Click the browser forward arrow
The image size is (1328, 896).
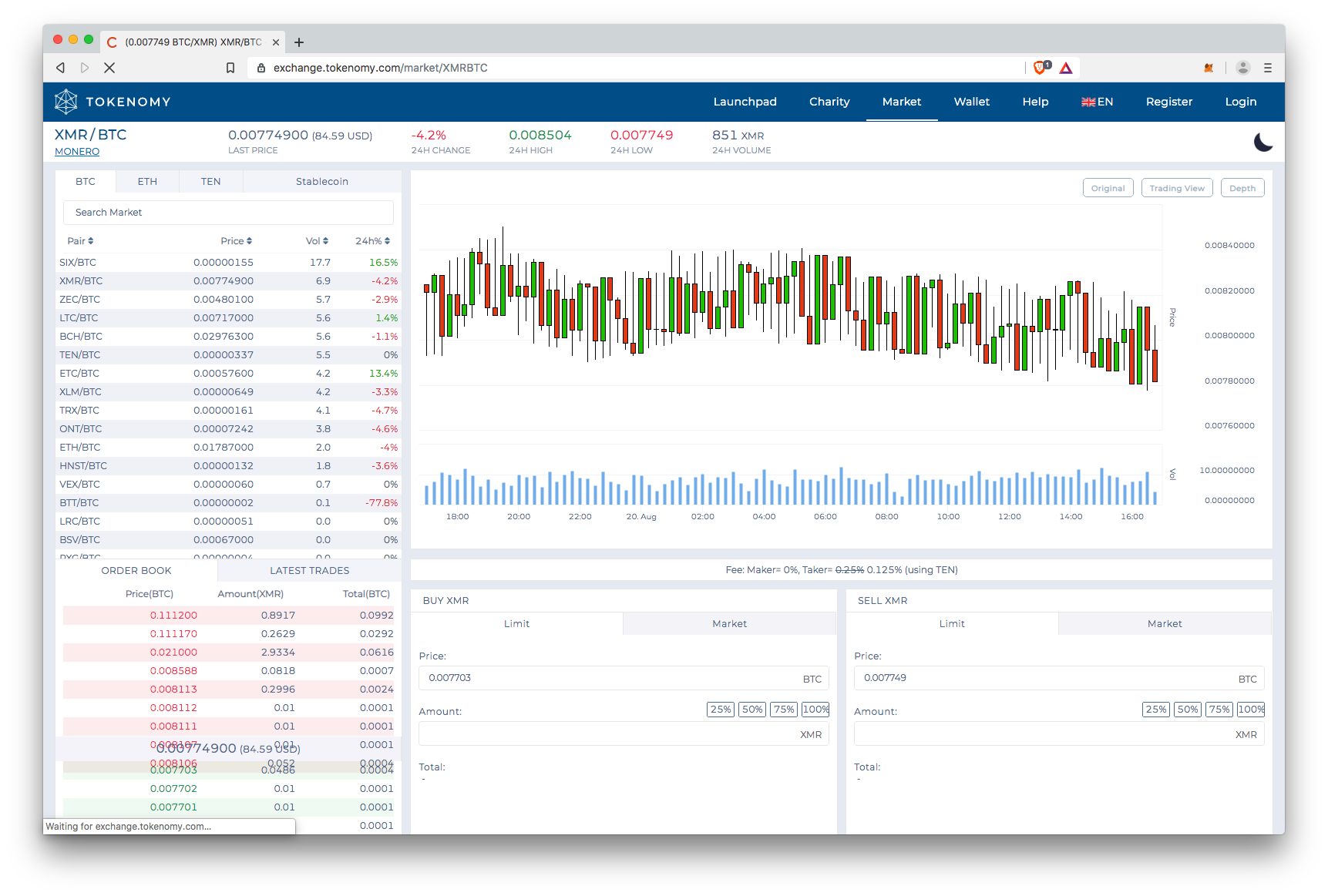85,68
